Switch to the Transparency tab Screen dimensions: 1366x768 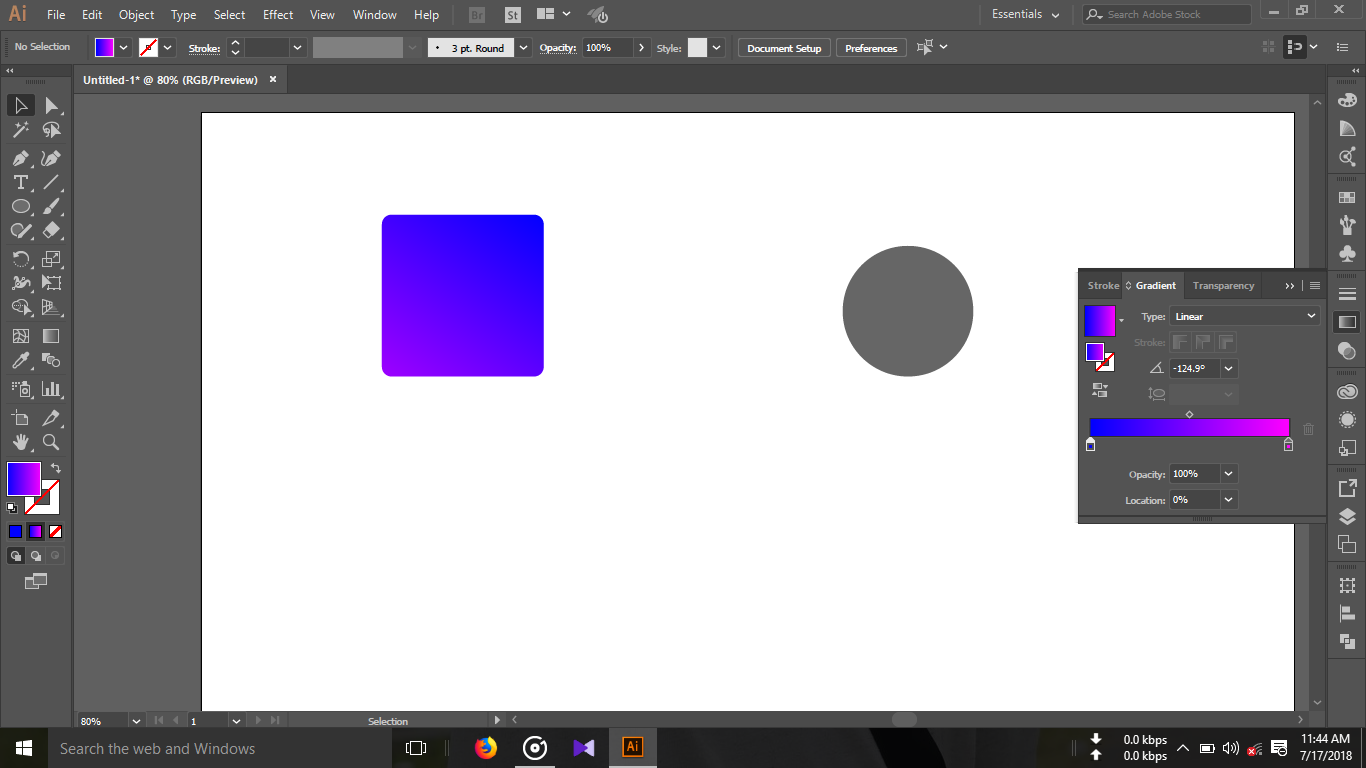tap(1223, 285)
